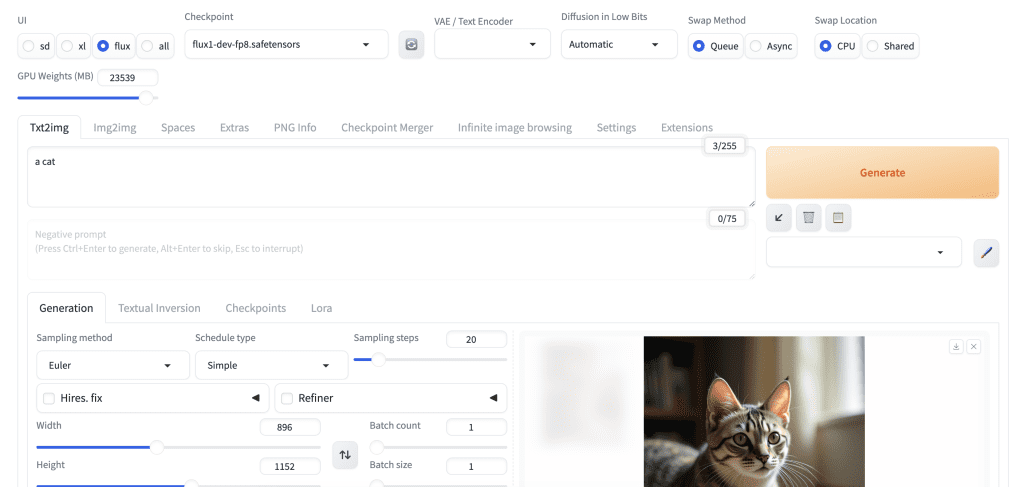Set swap location to Shared

point(890,46)
